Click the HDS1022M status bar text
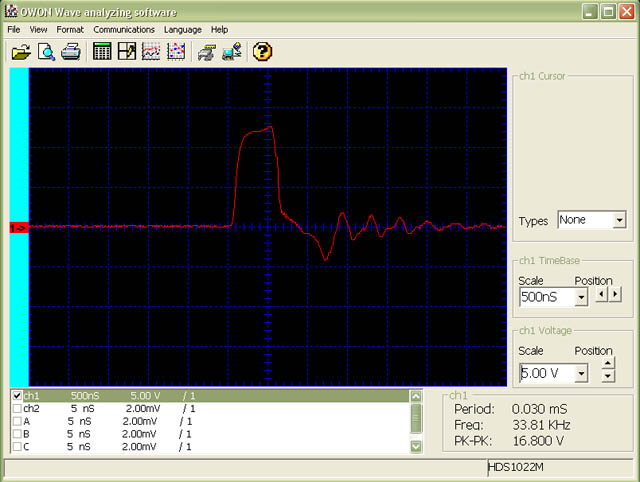The height and width of the screenshot is (482, 640). 516,467
